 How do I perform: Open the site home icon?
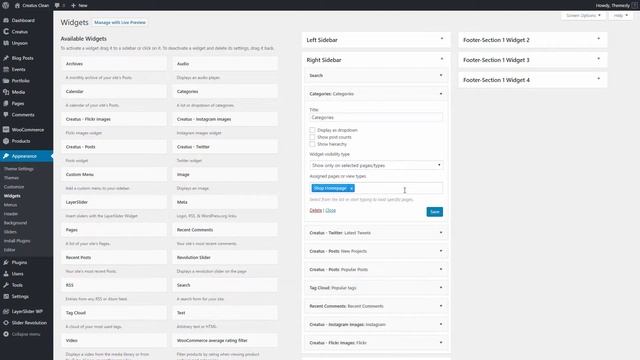[17, 5]
